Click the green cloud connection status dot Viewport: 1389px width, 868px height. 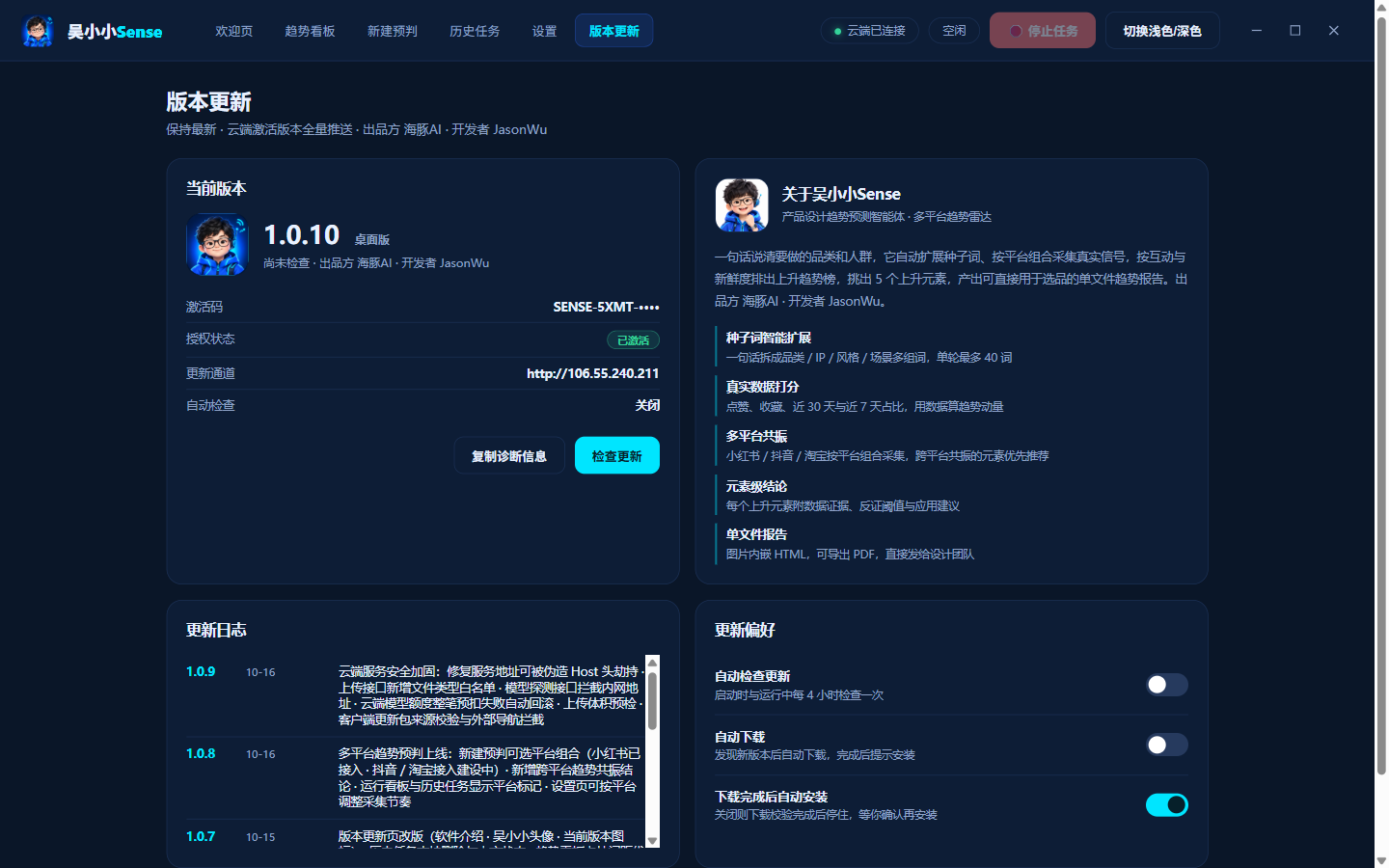(838, 31)
